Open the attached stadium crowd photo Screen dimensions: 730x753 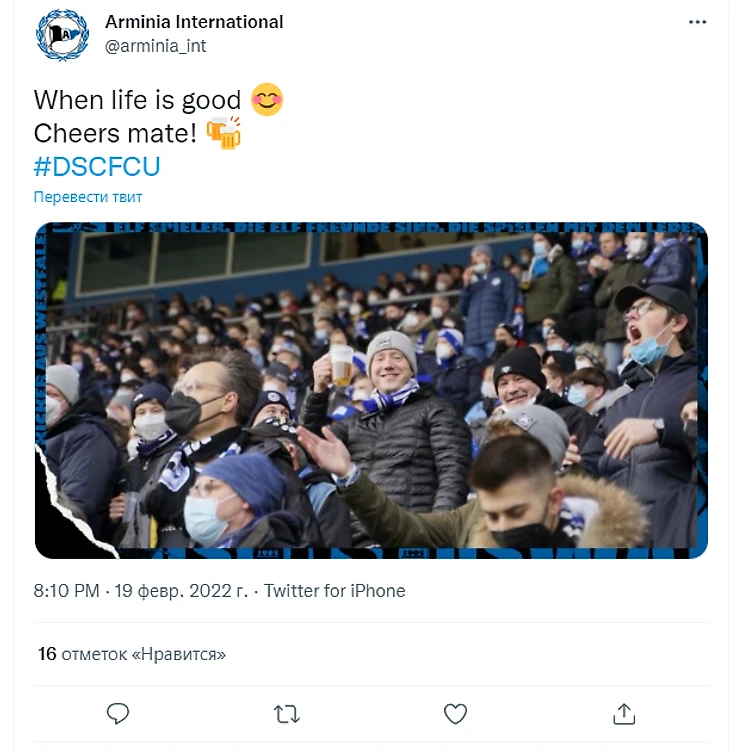tap(371, 390)
